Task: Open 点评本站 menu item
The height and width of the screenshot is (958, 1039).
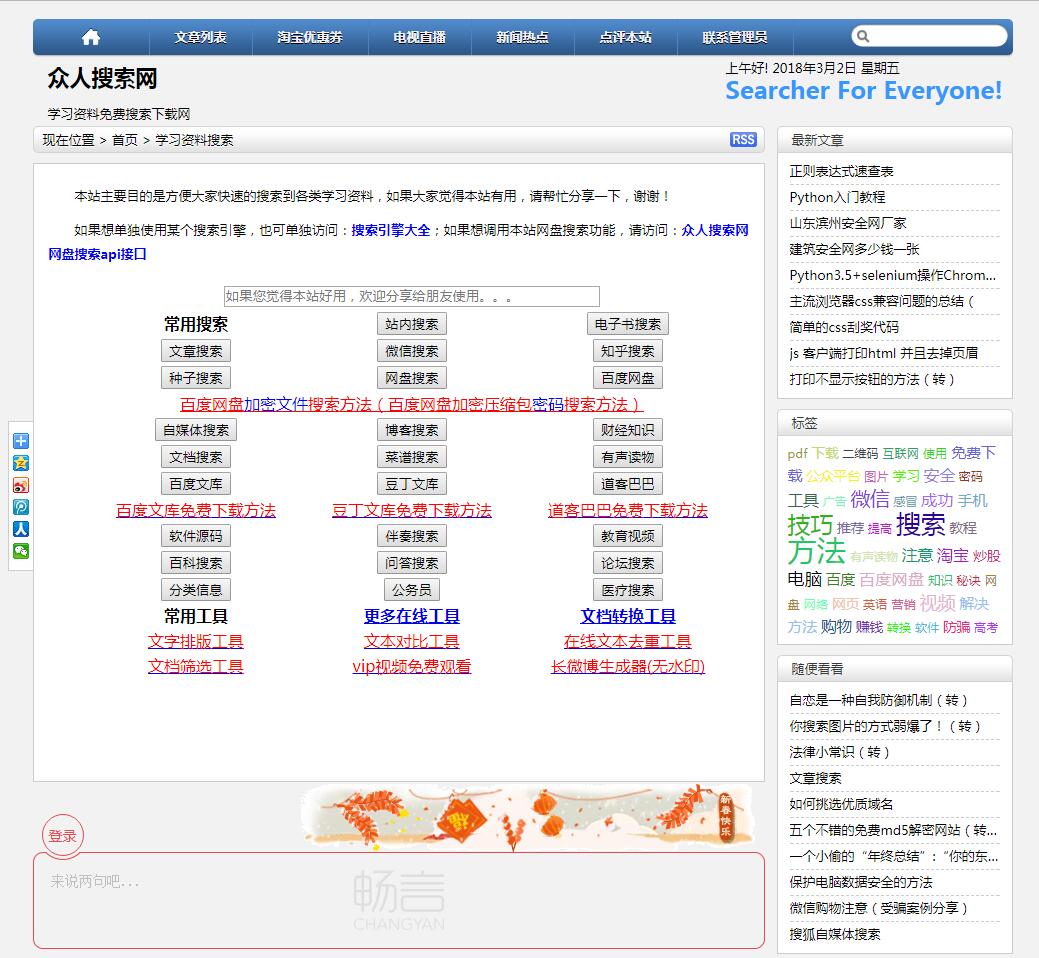Action: point(626,37)
